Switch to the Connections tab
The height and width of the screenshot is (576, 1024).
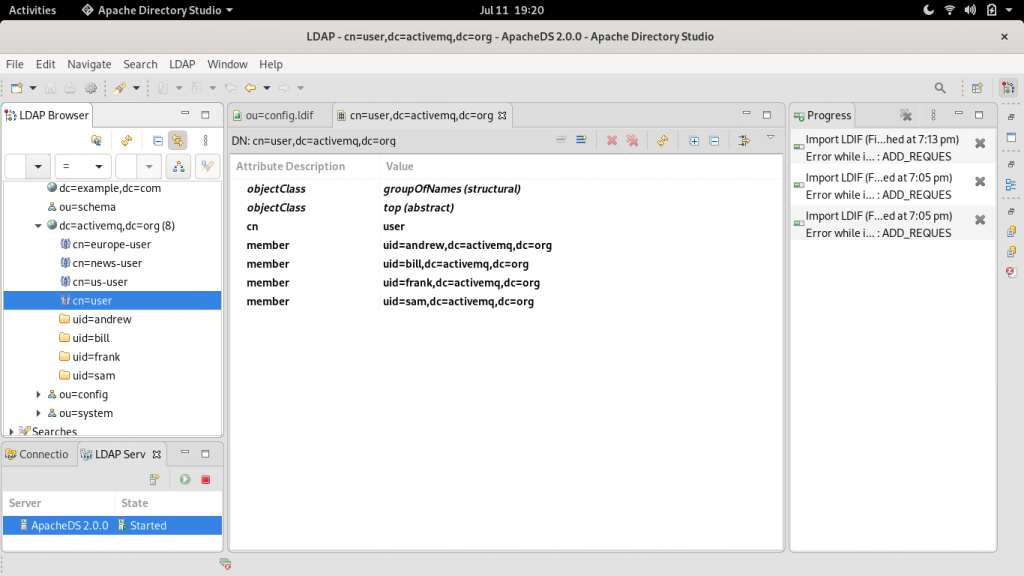[38, 454]
